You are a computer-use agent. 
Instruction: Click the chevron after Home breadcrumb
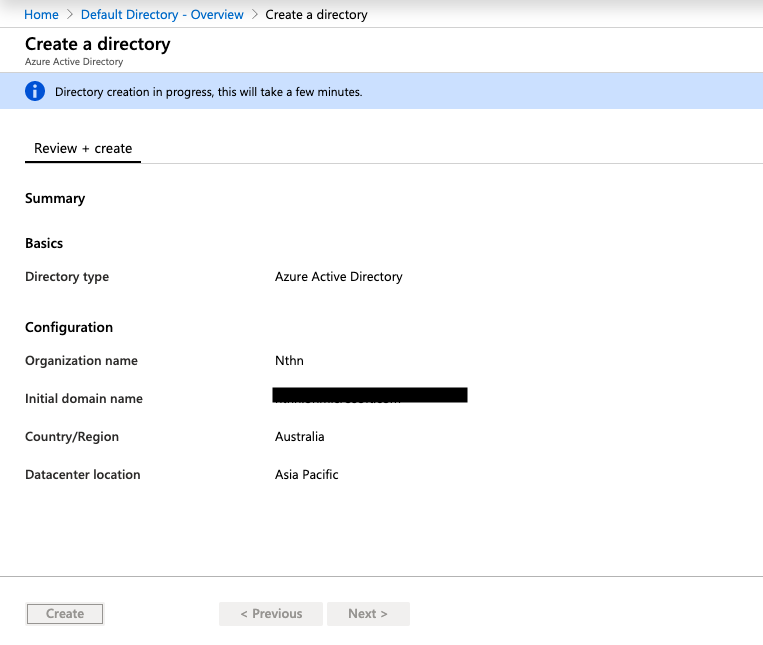click(70, 15)
